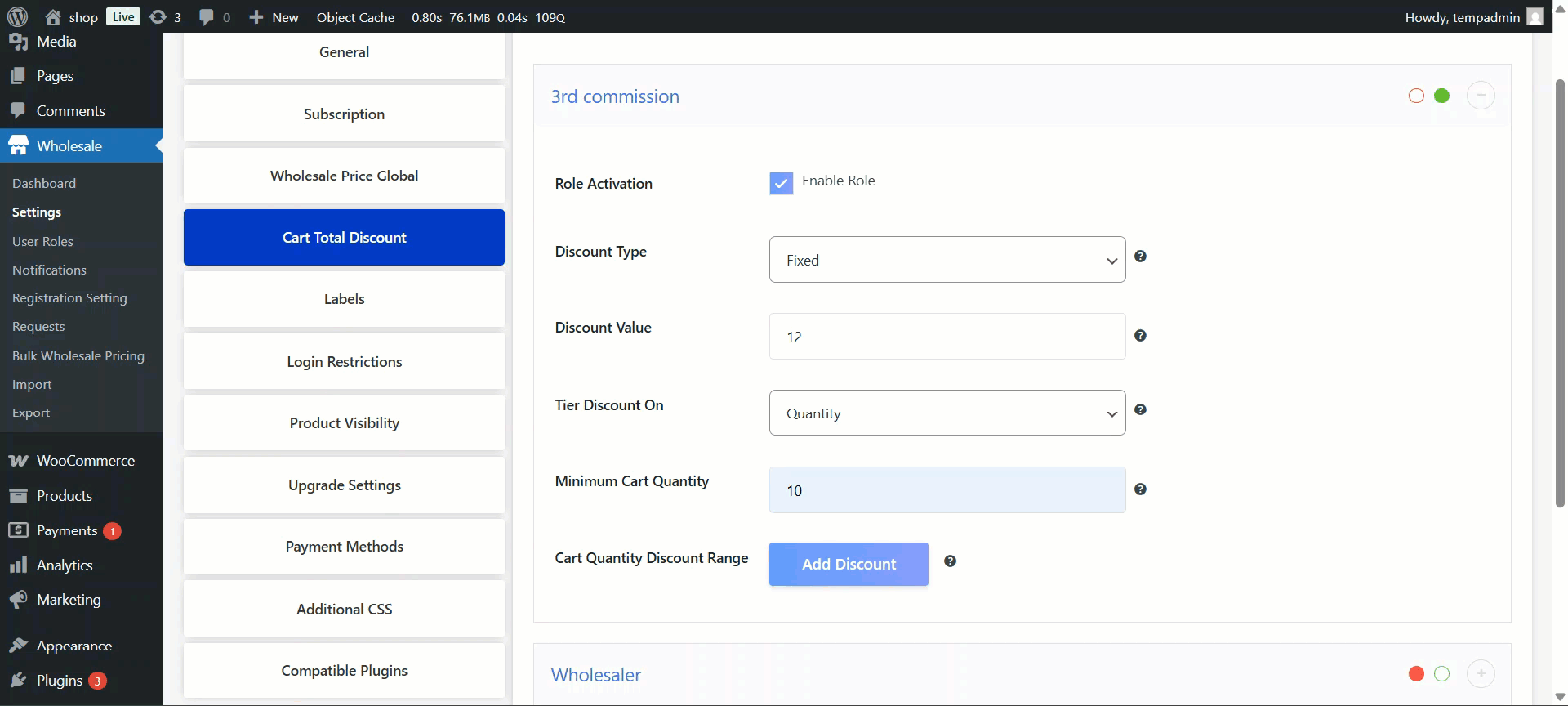Open Howdy, tempadmin account menu

(1474, 16)
